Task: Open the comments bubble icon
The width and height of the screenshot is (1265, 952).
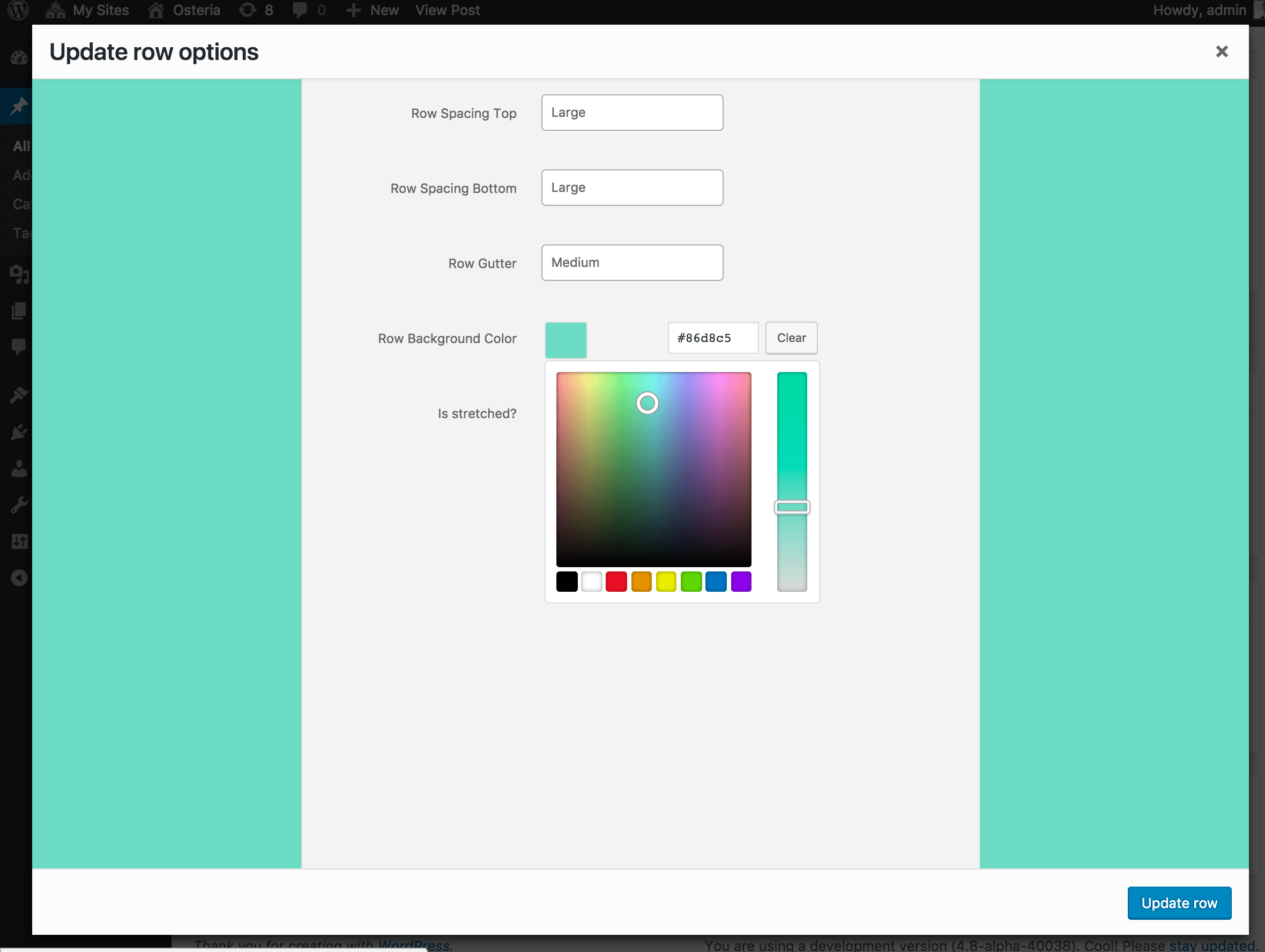Action: [299, 10]
